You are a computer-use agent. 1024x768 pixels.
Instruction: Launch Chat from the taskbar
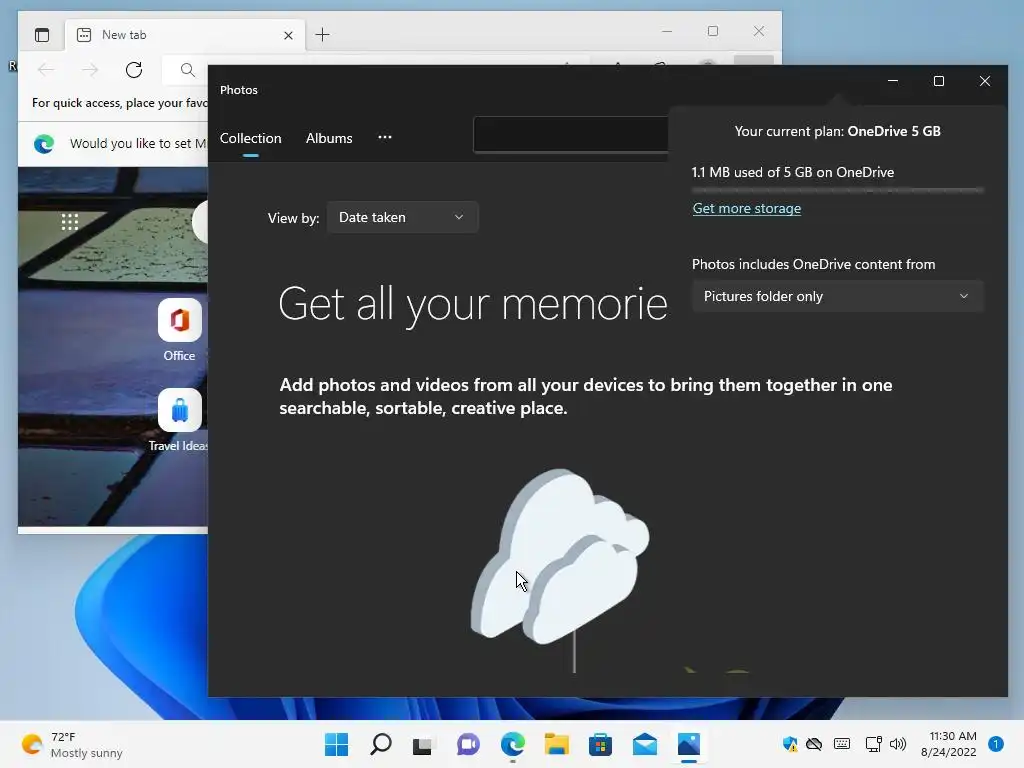coord(468,744)
